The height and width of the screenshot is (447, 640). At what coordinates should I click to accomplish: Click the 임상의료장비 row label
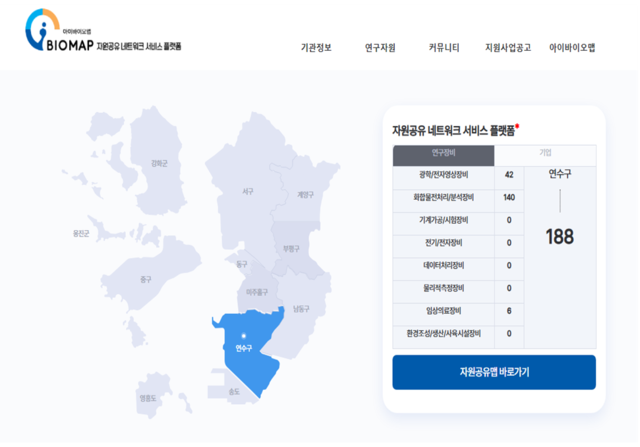pyautogui.click(x=443, y=311)
